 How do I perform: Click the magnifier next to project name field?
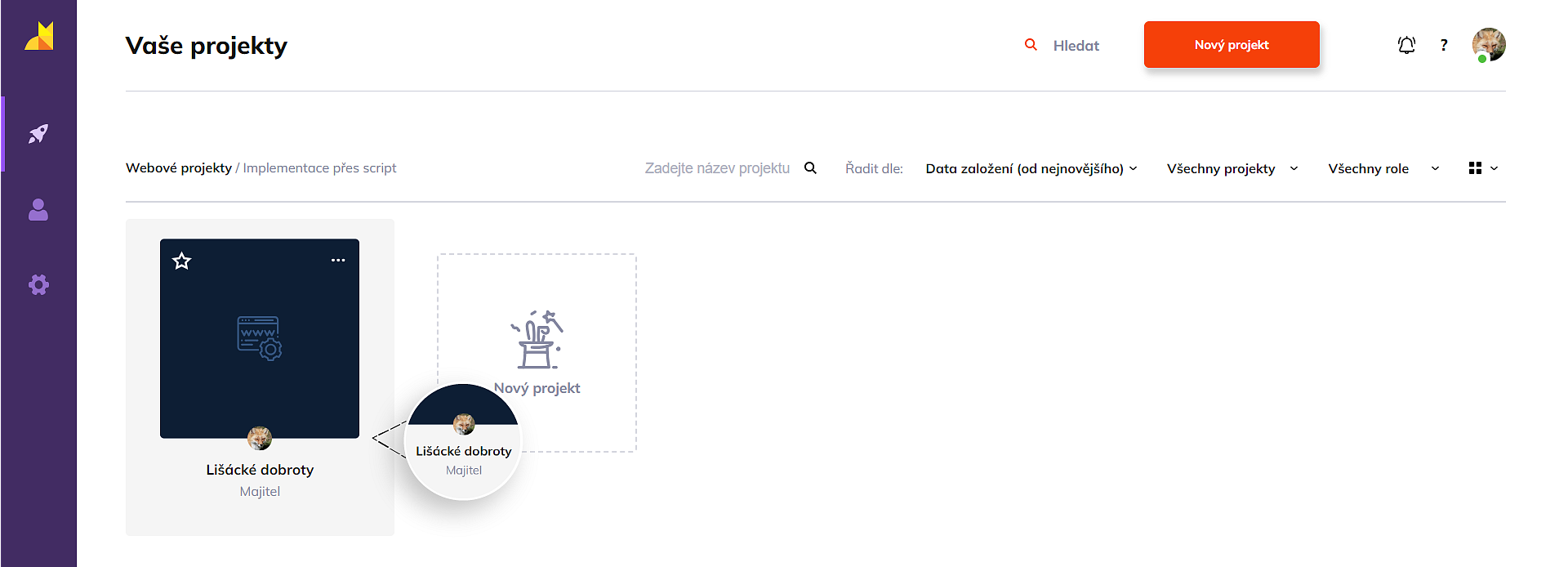pos(810,168)
